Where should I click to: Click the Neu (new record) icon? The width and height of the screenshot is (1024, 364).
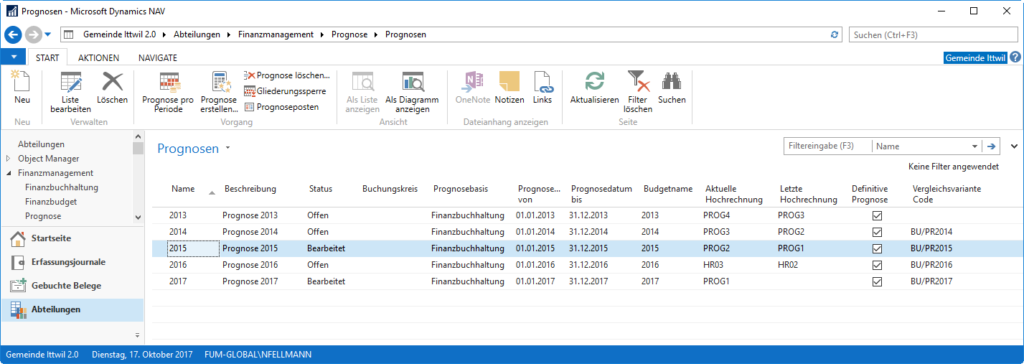tap(22, 81)
